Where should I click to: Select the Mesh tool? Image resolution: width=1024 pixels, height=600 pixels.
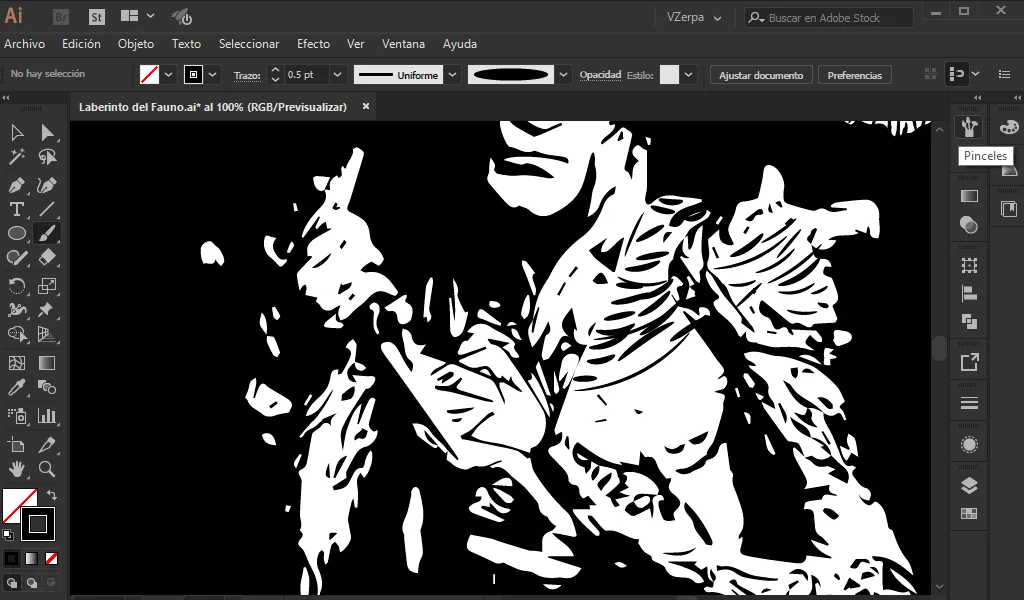point(17,363)
